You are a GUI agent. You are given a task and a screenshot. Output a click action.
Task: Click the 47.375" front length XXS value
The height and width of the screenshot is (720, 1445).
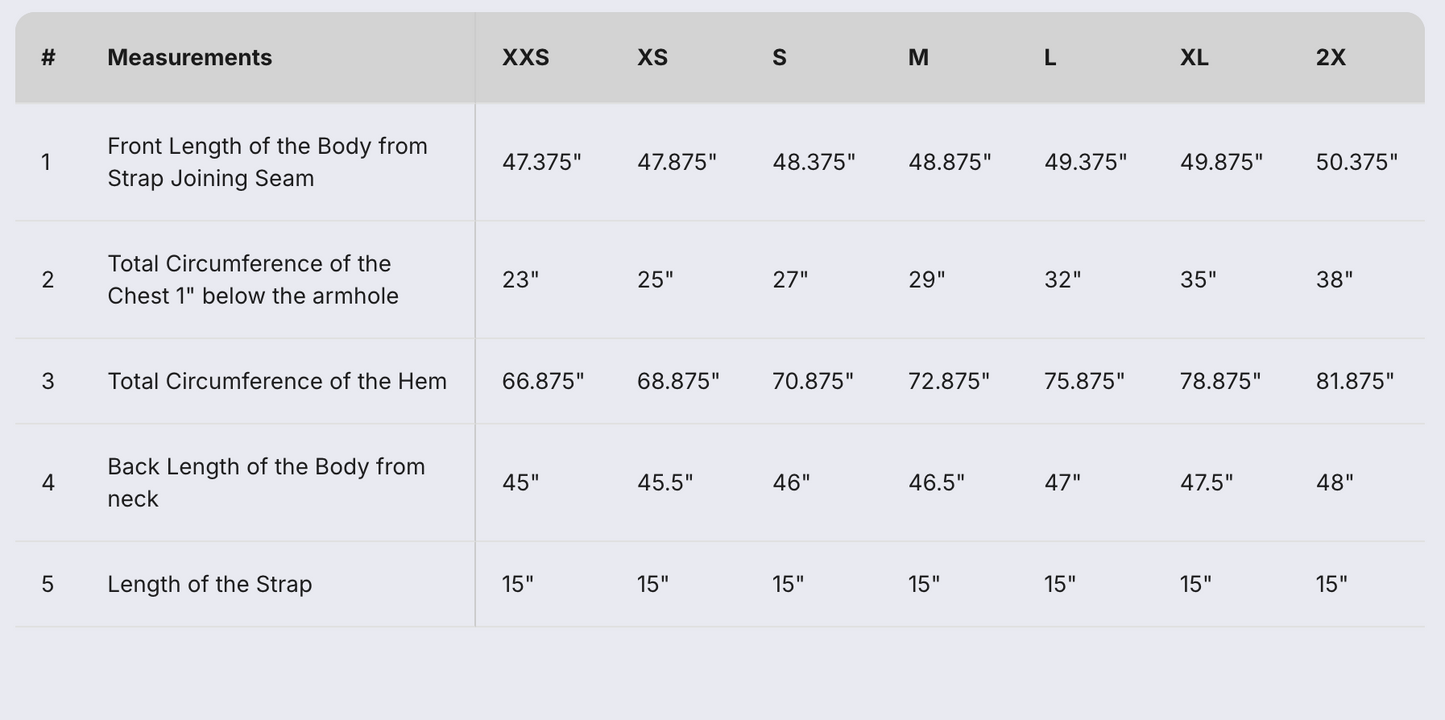click(541, 162)
